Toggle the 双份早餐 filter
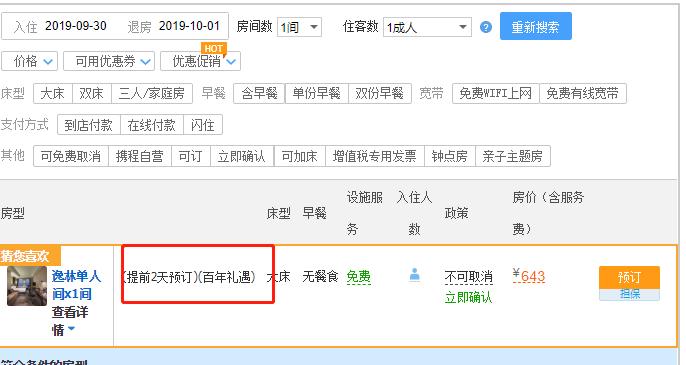This screenshot has width=686, height=365. point(379,93)
